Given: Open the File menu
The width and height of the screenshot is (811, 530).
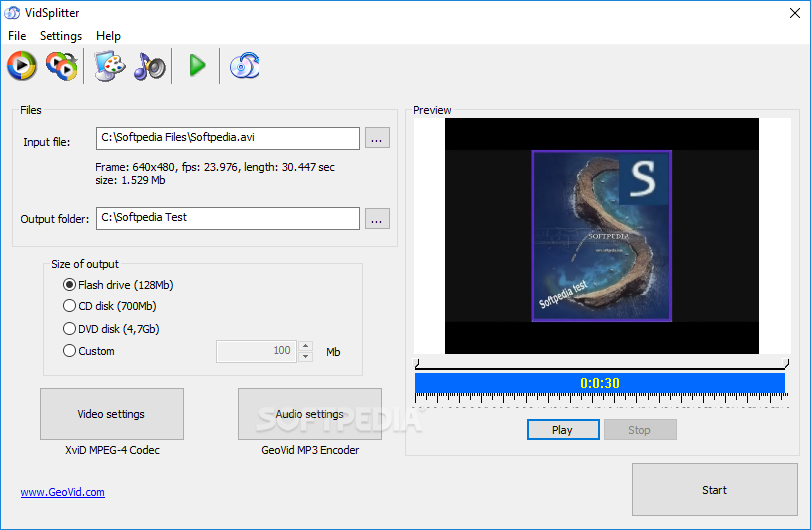Looking at the screenshot, I should coord(17,36).
